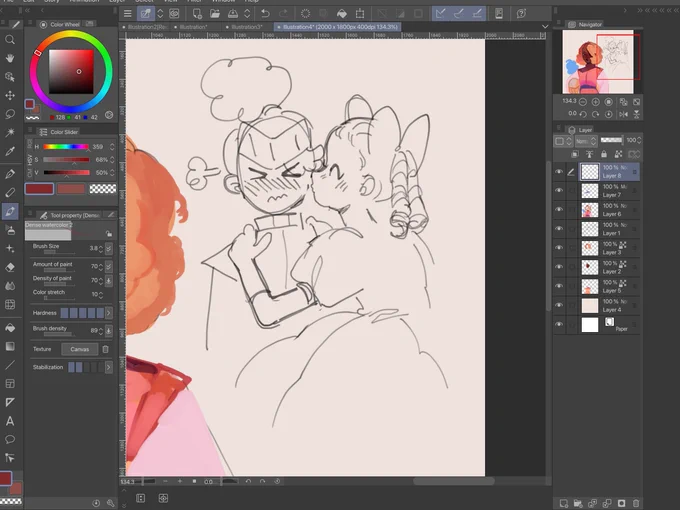Toggle Snap to Special Ruler
This screenshot has height=510, width=680.
pos(459,14)
